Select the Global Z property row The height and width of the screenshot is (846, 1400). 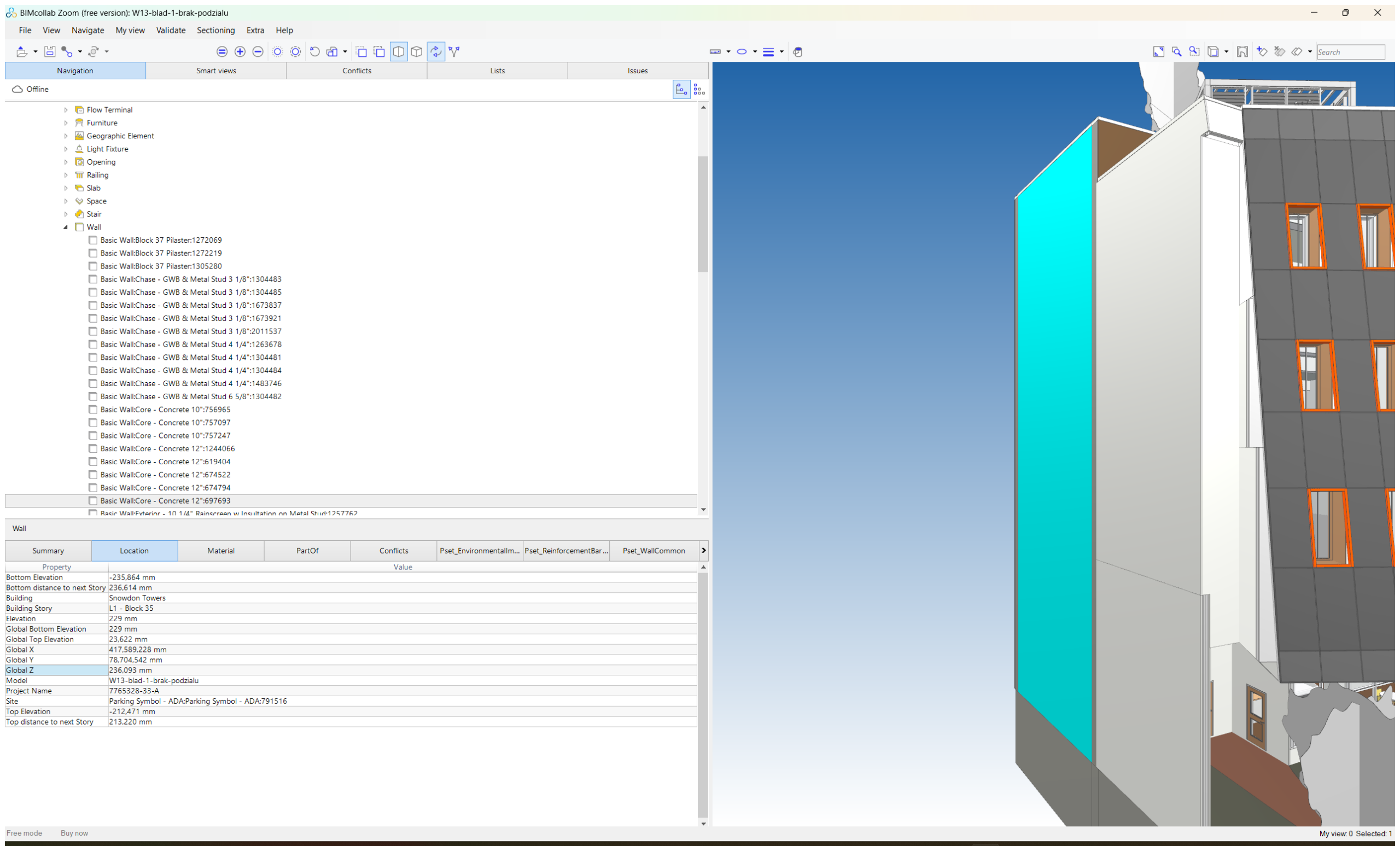(x=351, y=670)
